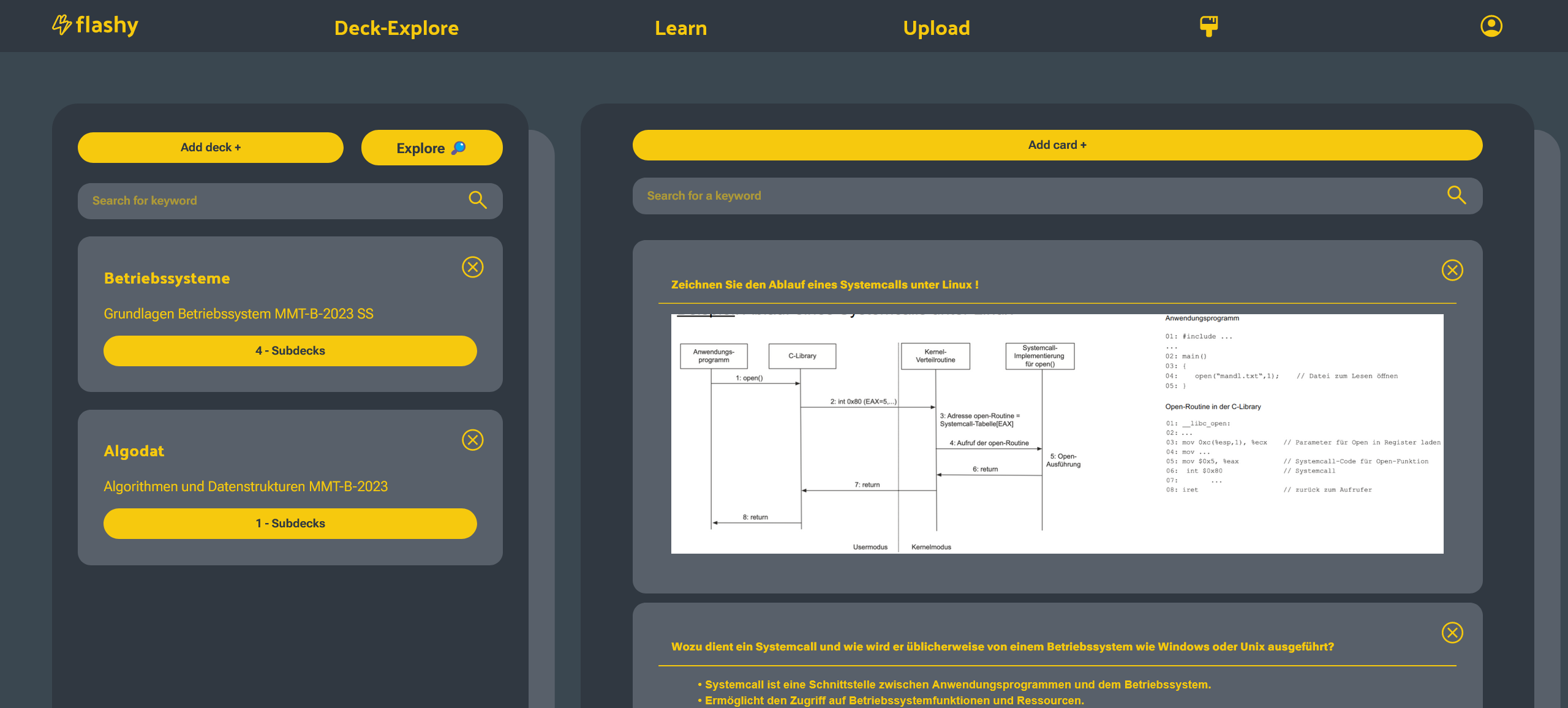
Task: Click the Deck-Explore navigation menu item
Action: click(397, 27)
